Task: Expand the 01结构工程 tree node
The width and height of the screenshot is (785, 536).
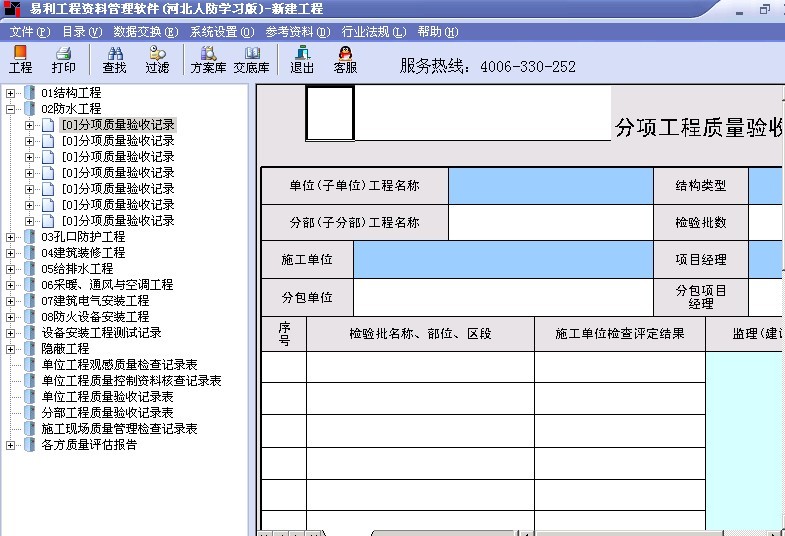Action: tap(11, 93)
